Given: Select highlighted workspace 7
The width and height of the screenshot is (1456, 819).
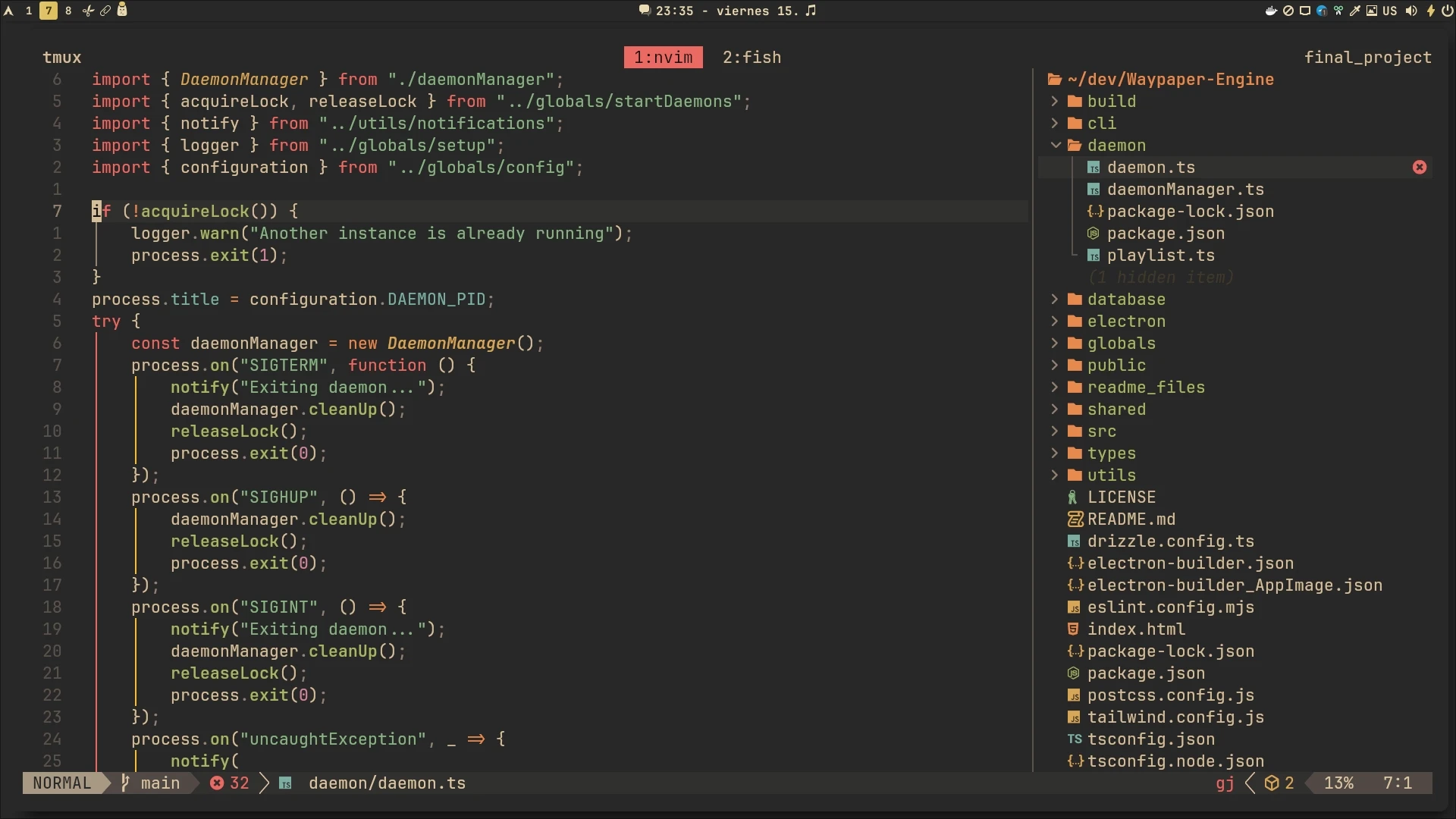Looking at the screenshot, I should [49, 11].
